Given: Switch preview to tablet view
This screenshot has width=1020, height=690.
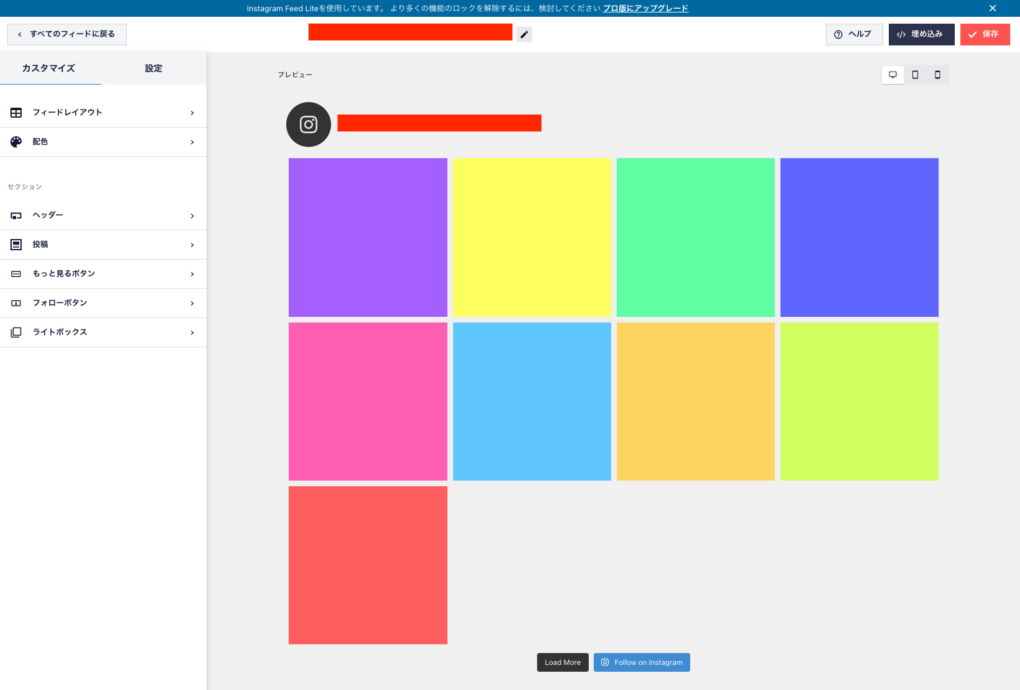Looking at the screenshot, I should tap(914, 73).
